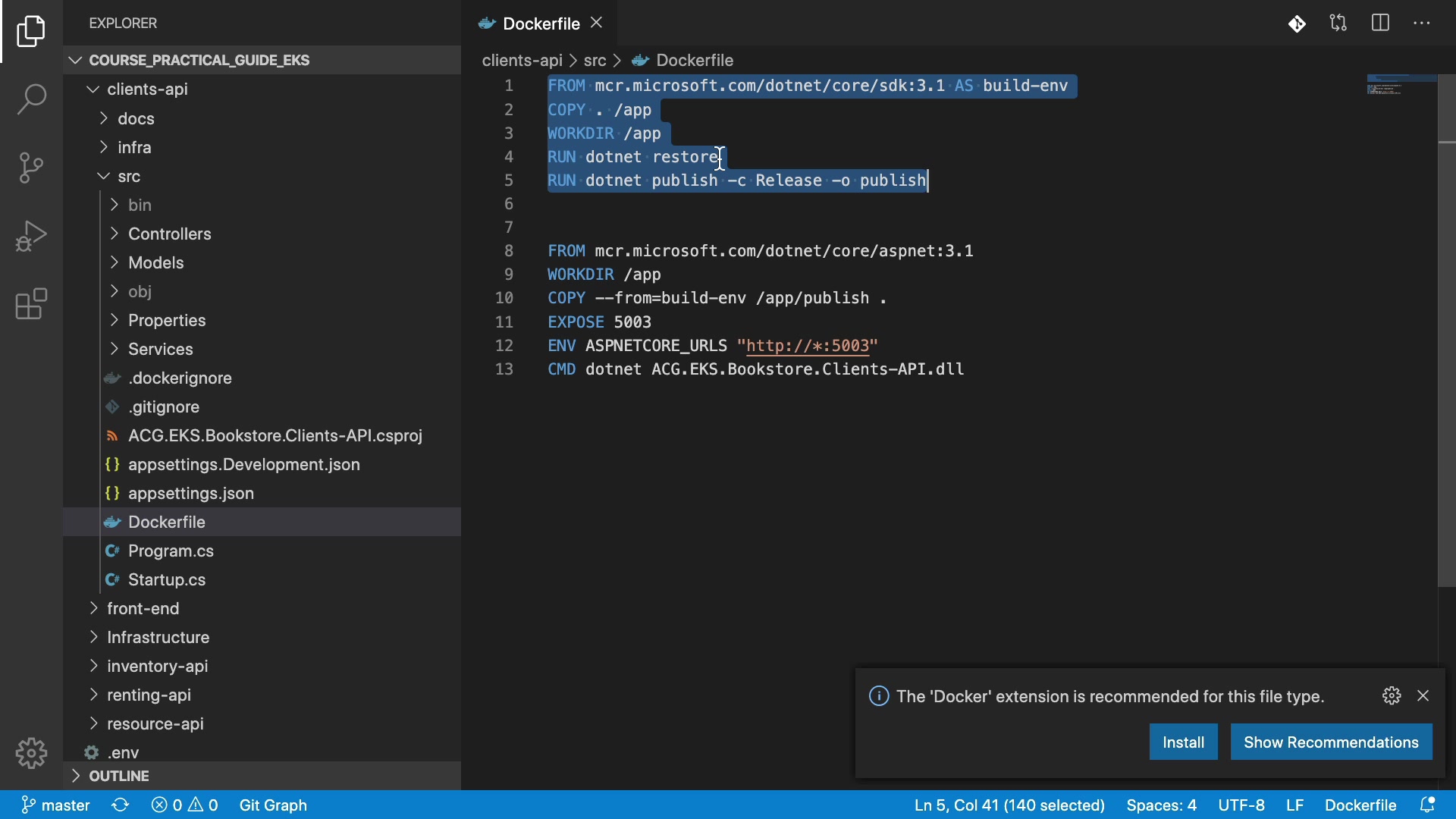Screen dimensions: 1456x819
Task: Open the Source Control view
Action: [x=31, y=168]
